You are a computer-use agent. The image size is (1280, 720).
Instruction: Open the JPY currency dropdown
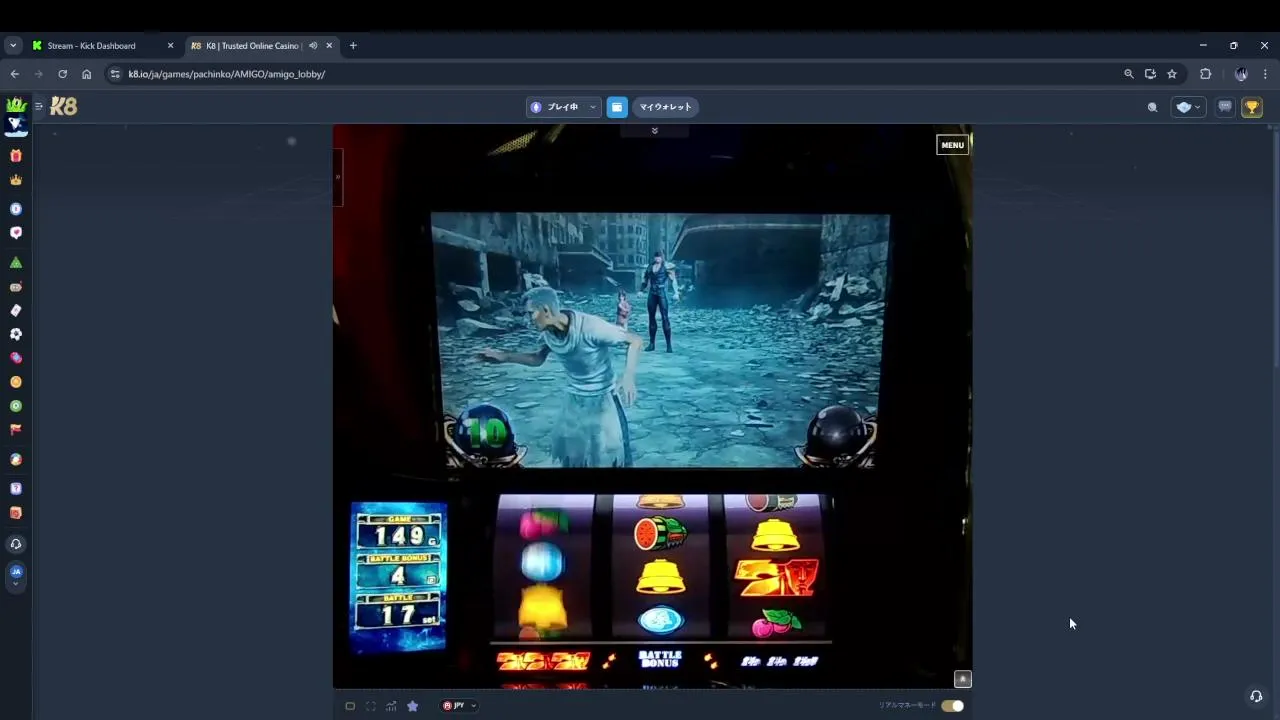point(459,706)
